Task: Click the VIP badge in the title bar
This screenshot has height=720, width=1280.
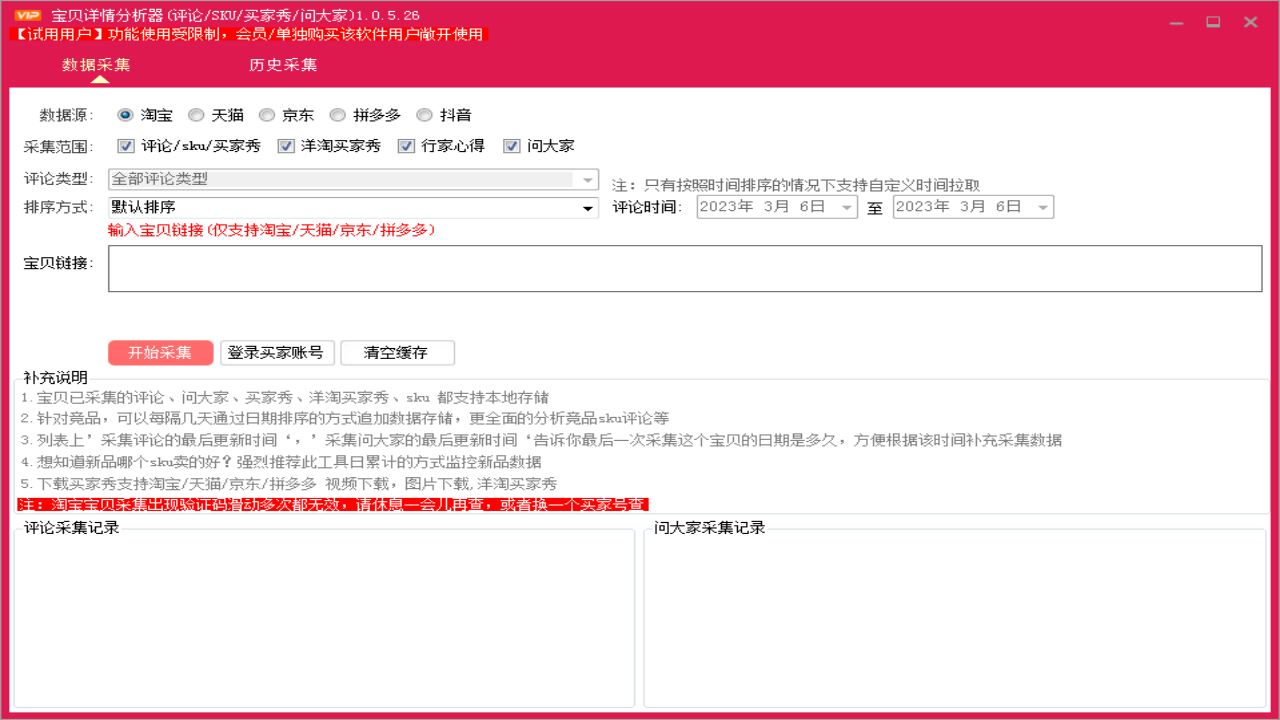Action: [x=28, y=14]
